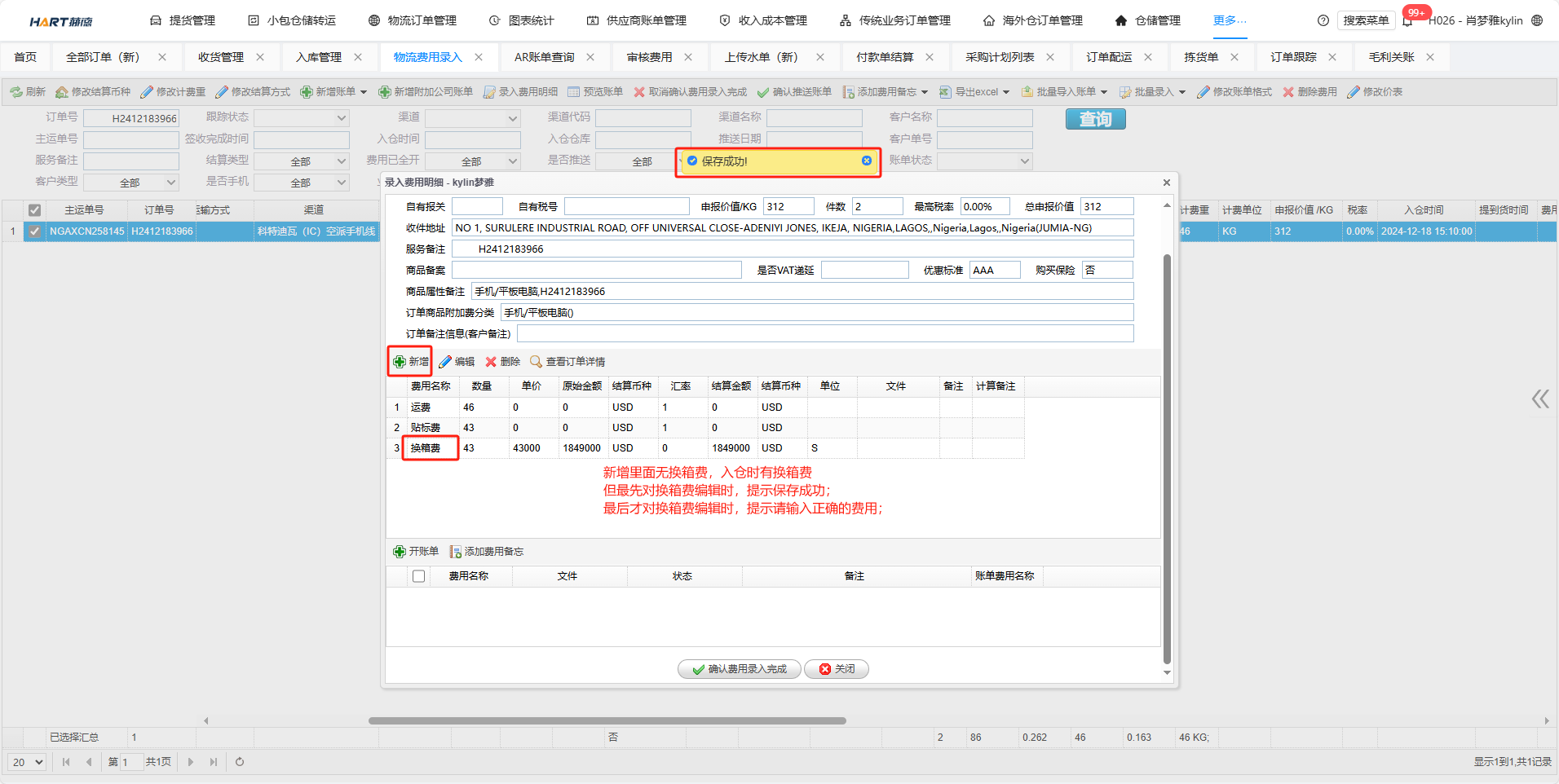Click the horizontal scrollbar of the grid
The height and width of the screenshot is (784, 1559).
coord(607,720)
